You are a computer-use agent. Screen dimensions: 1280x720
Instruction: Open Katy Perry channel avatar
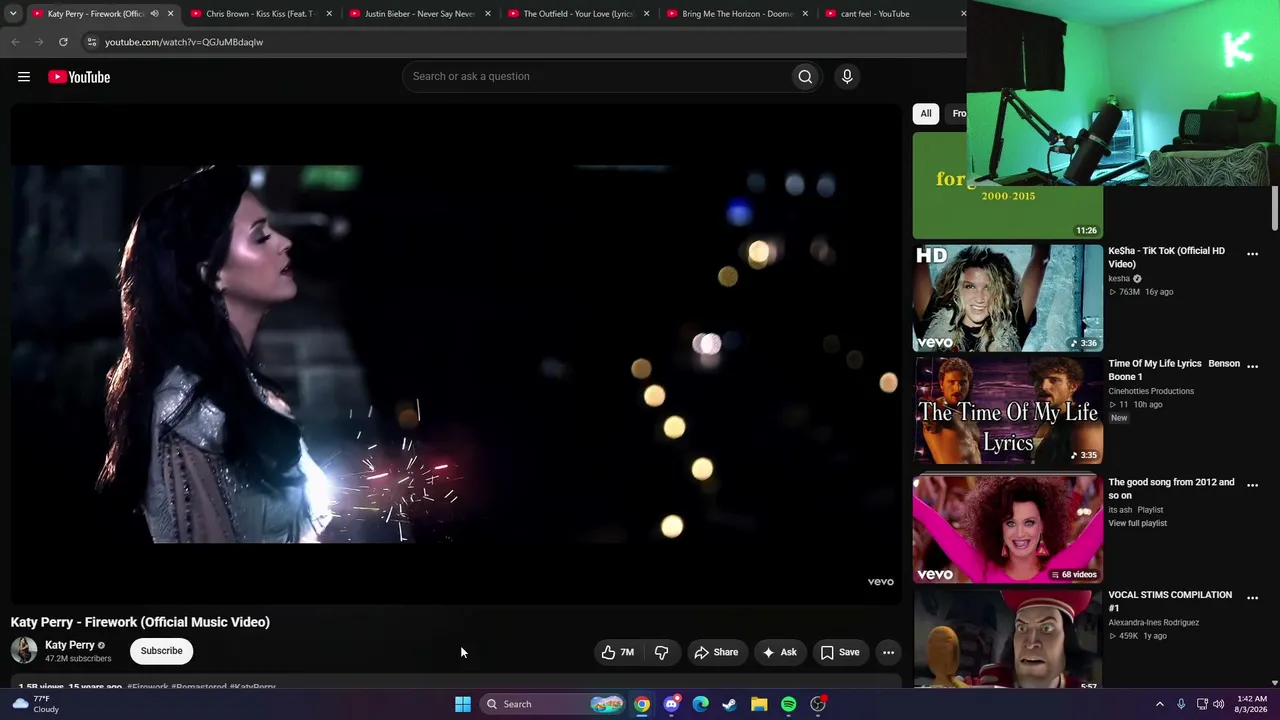pyautogui.click(x=24, y=651)
